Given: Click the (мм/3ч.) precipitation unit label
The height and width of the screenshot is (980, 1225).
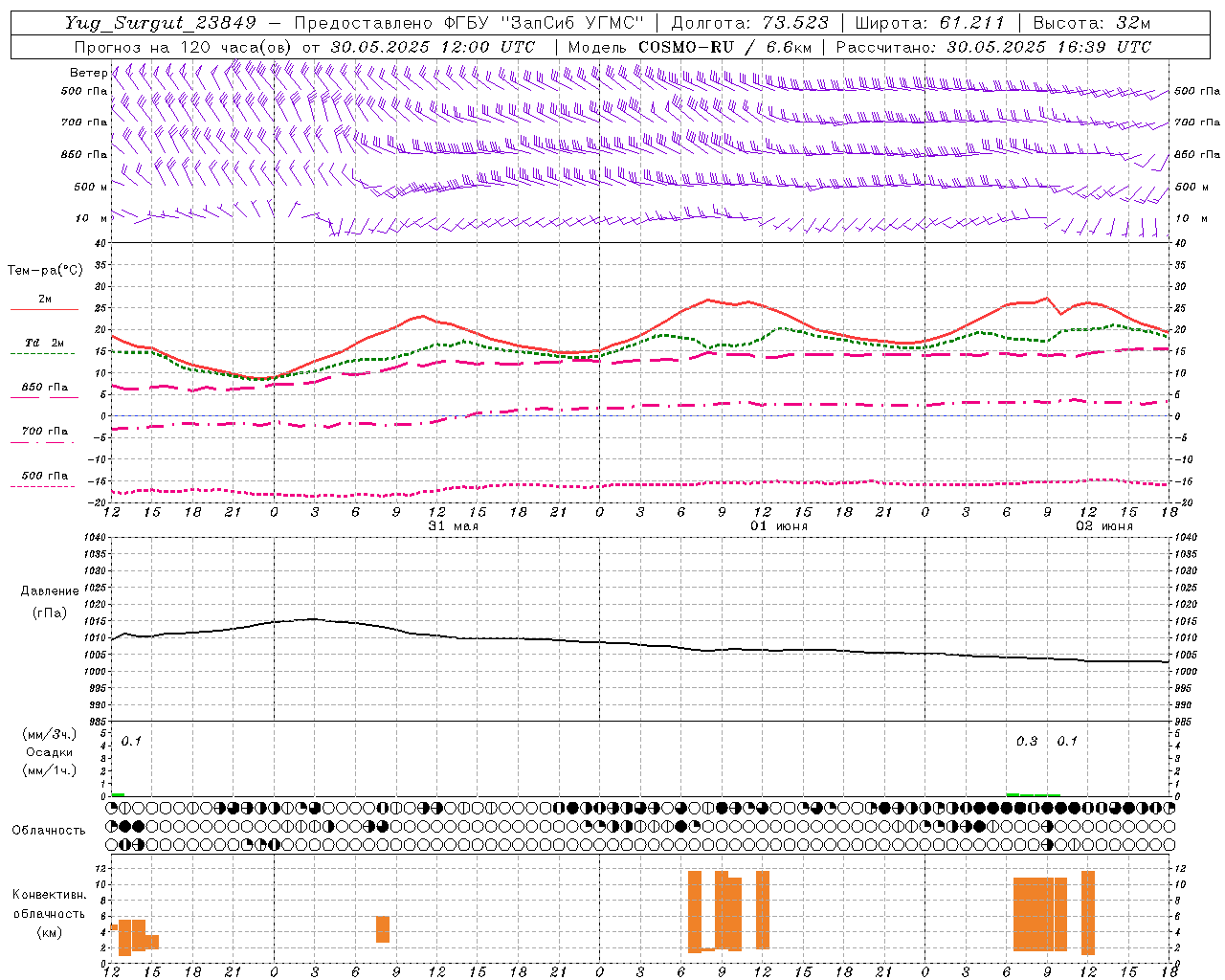Looking at the screenshot, I should [x=50, y=734].
